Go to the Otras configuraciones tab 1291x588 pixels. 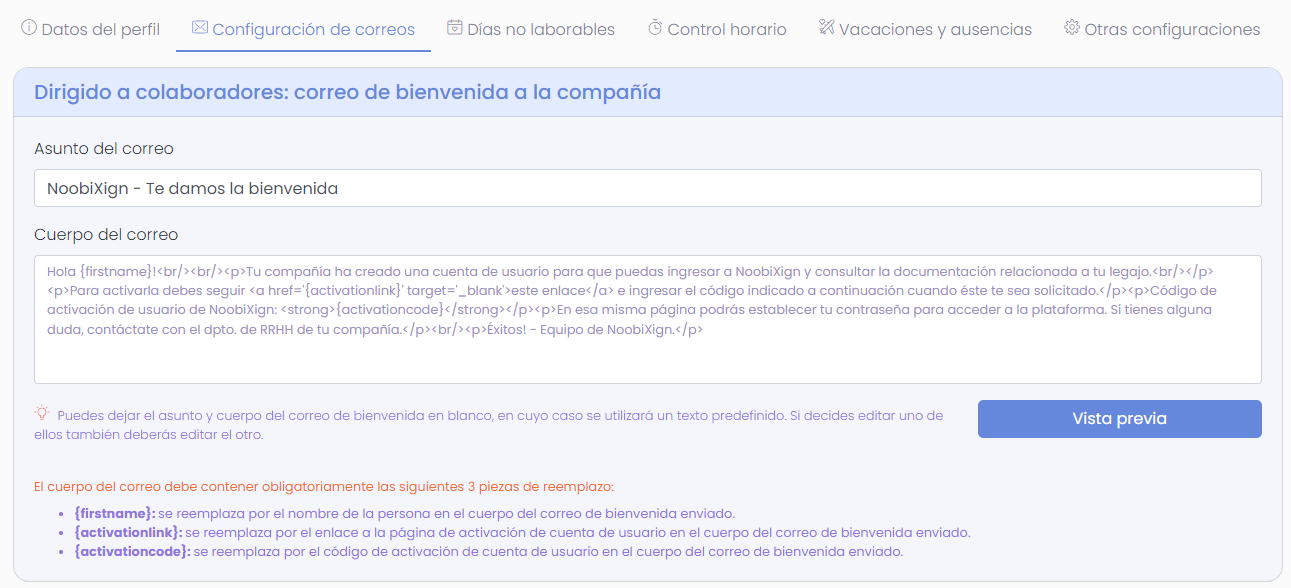(x=1171, y=29)
